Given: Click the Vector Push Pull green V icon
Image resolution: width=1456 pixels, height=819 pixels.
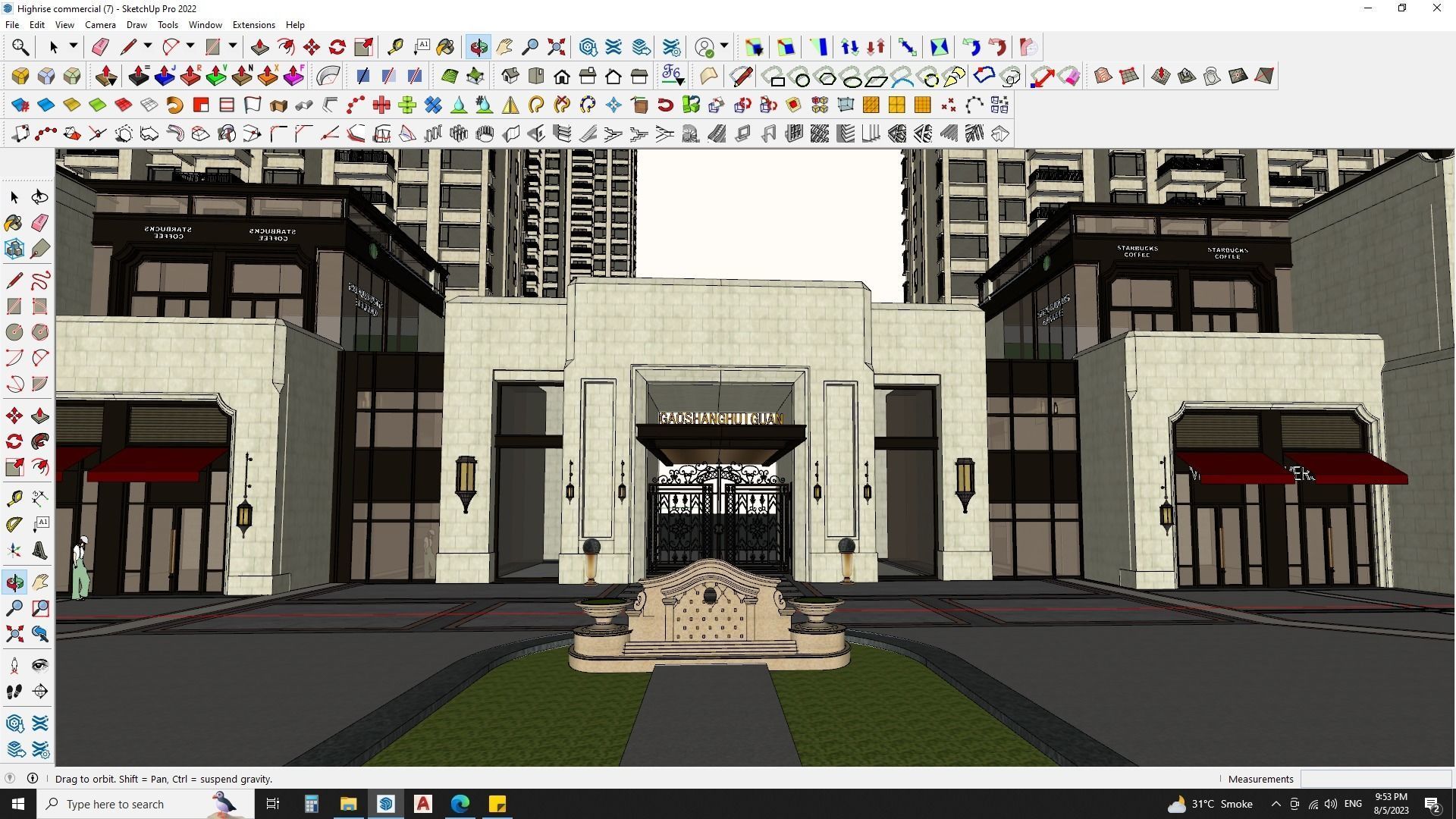Looking at the screenshot, I should point(216,76).
